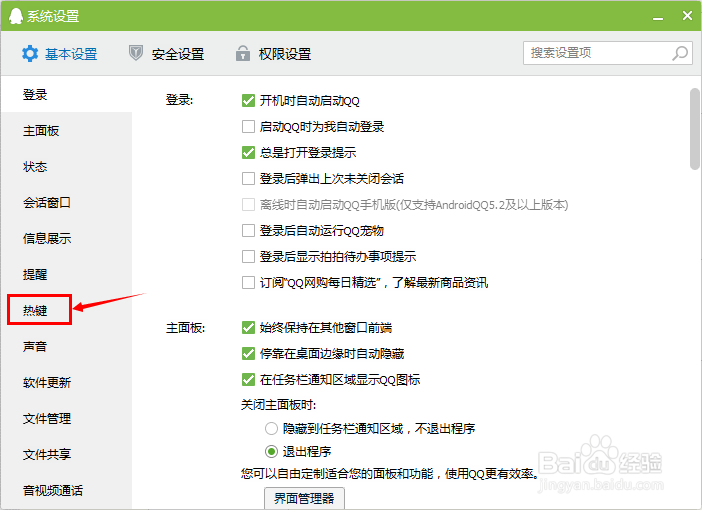
Task: Open the 会话窗口 sidebar section
Action: pos(66,202)
